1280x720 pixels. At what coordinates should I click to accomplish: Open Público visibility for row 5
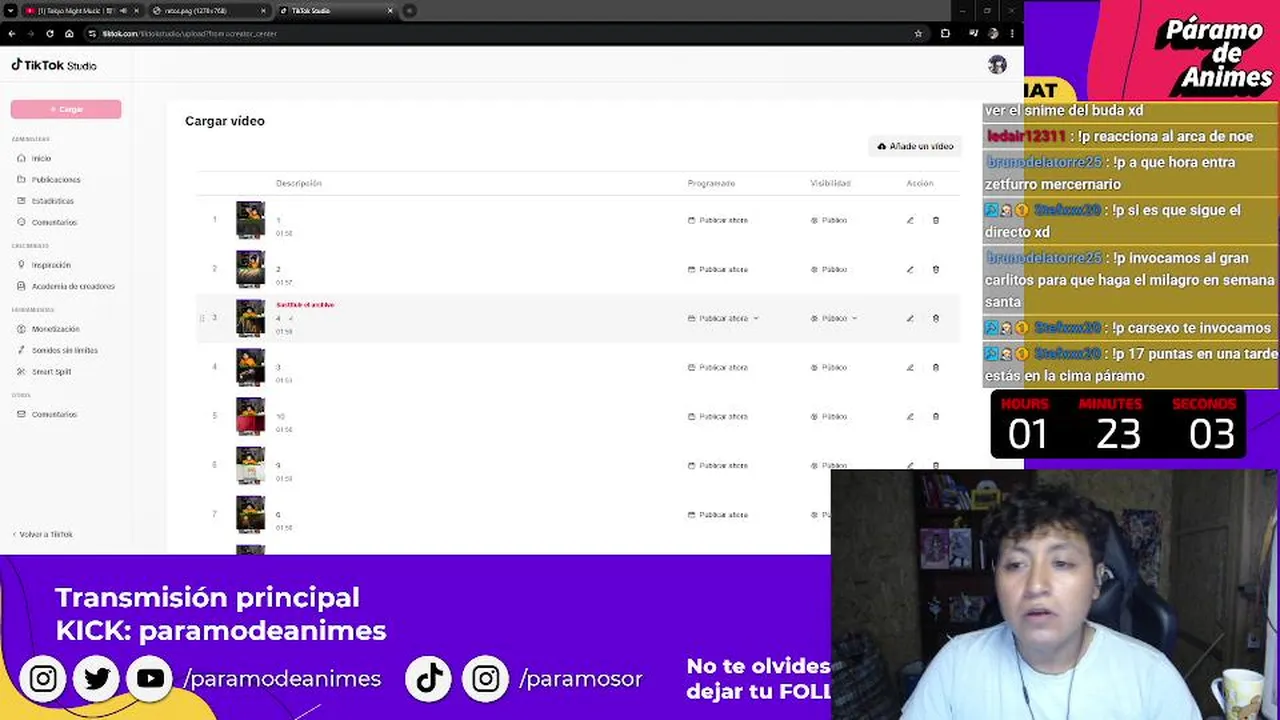pyautogui.click(x=829, y=416)
